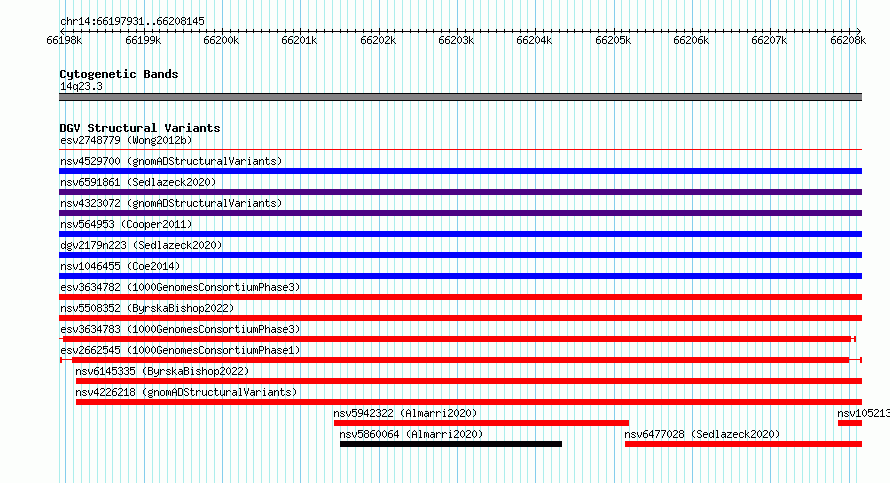Image resolution: width=890 pixels, height=483 pixels.
Task: Open nsv6145335 (ByrskaBishop2022) label
Action: [x=162, y=371]
